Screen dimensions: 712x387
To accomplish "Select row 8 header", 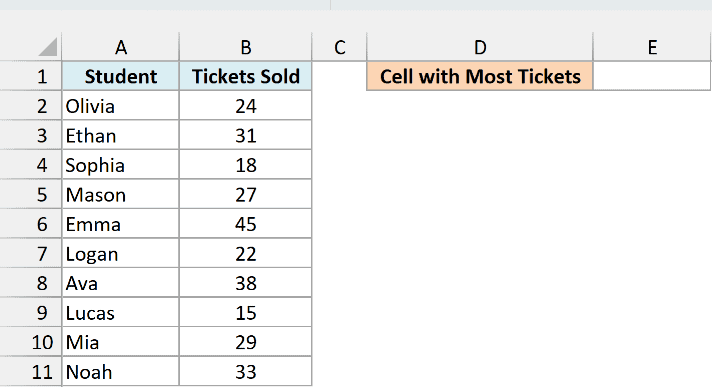I will pos(30,283).
